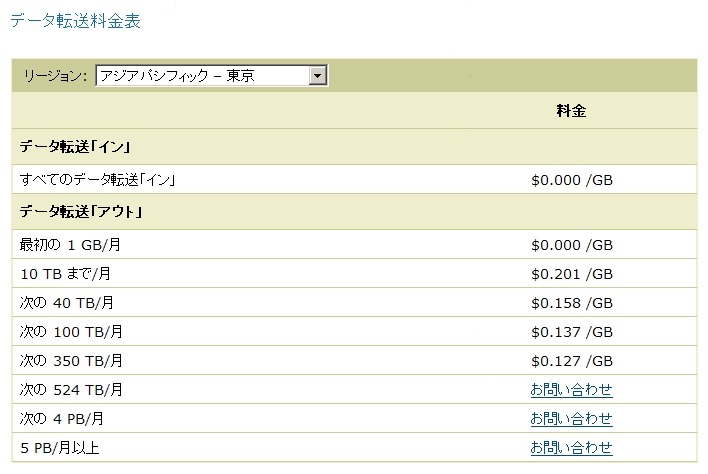Select the $0.158 /GB price cell
This screenshot has height=474, width=708.
coord(570,302)
